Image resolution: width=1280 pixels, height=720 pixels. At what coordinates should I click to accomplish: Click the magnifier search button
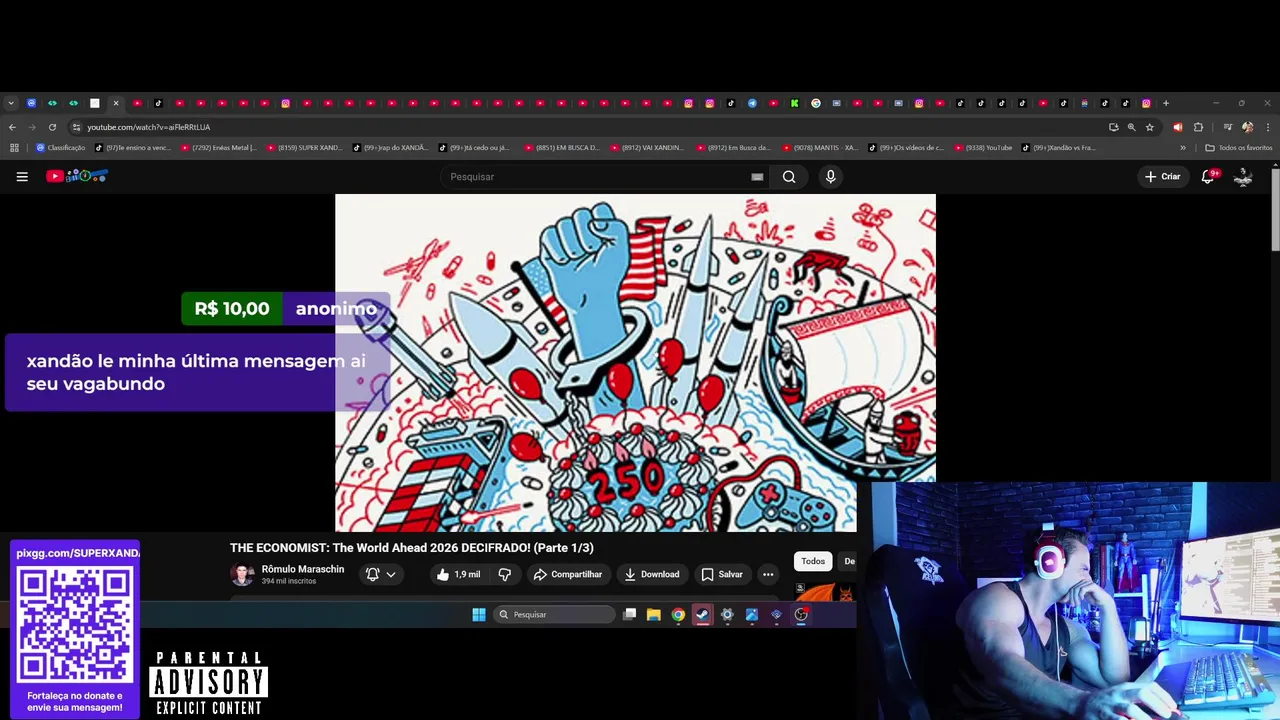(789, 177)
